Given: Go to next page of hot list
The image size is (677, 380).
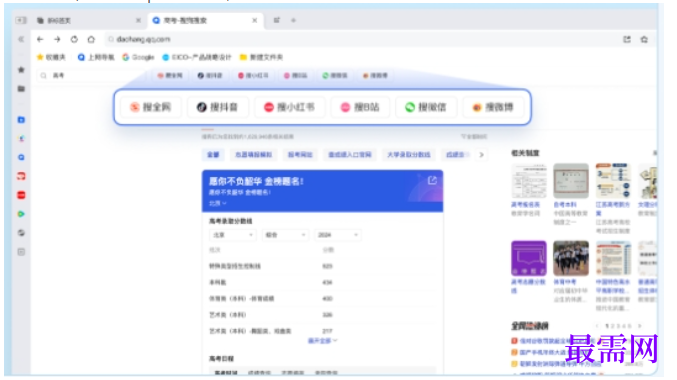Looking at the screenshot, I should pyautogui.click(x=640, y=326).
